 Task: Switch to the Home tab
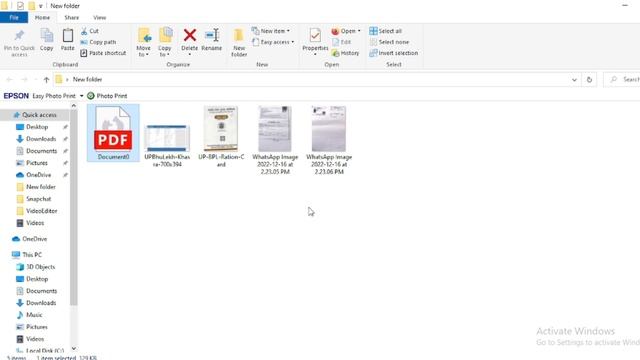click(42, 18)
